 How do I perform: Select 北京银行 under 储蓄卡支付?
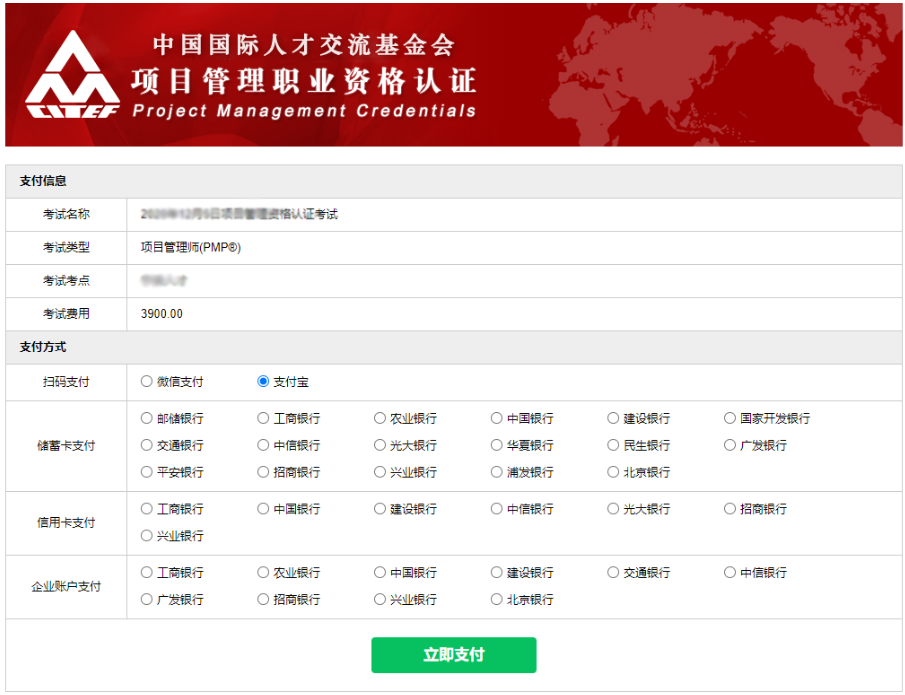(613, 472)
